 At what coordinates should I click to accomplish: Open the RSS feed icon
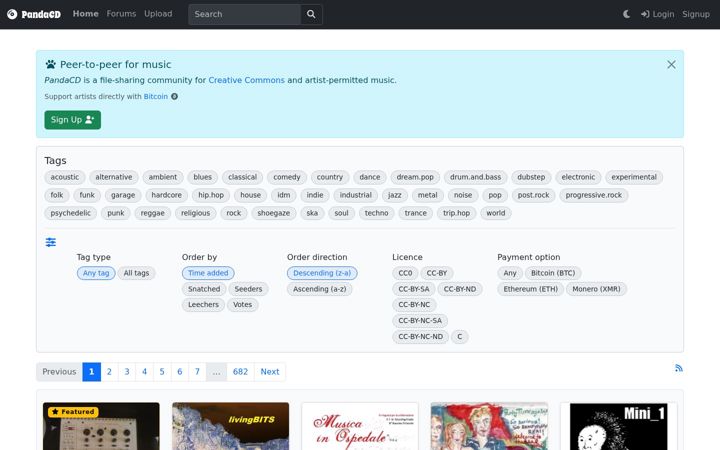pyautogui.click(x=679, y=368)
